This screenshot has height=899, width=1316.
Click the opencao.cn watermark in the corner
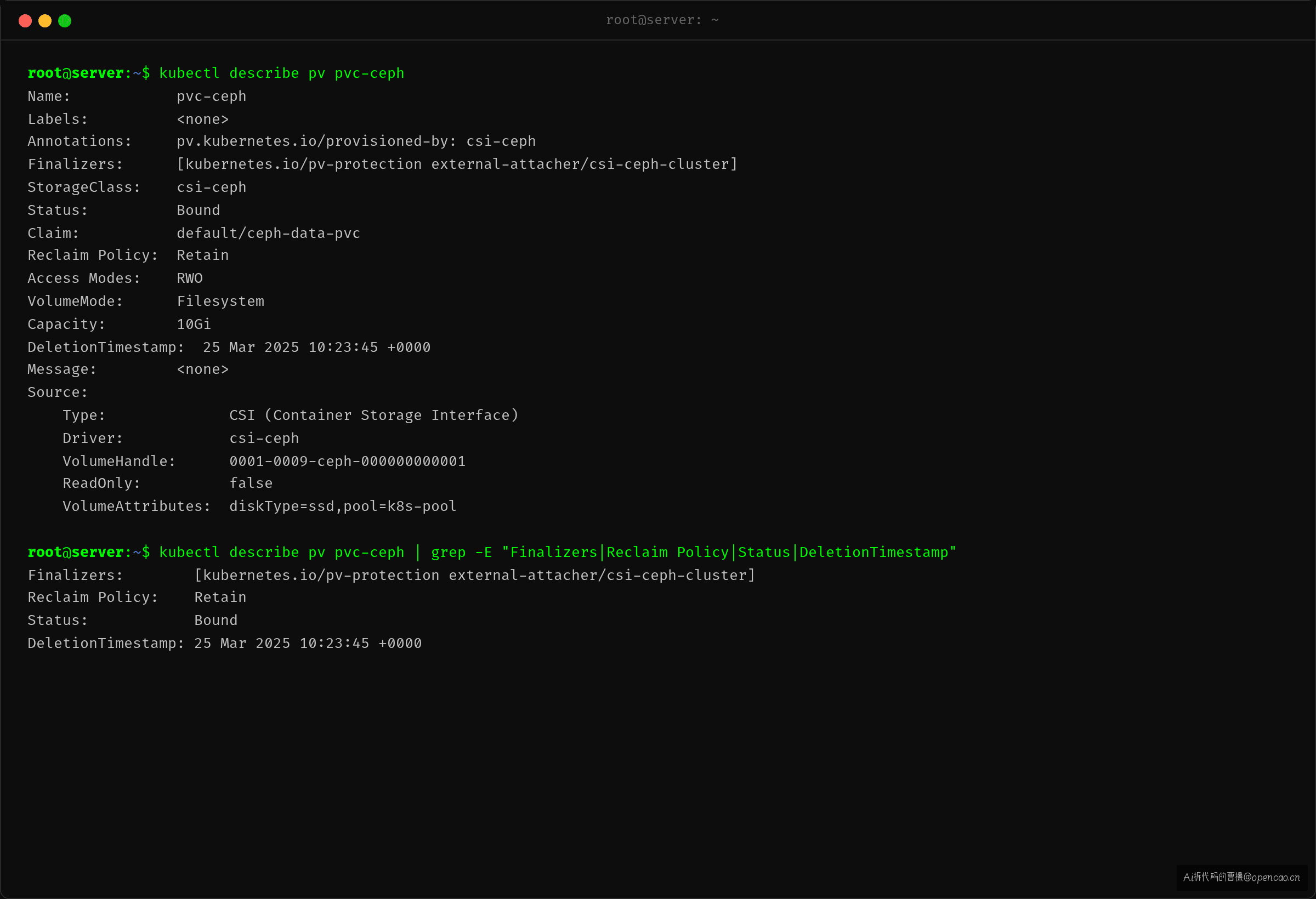1241,878
